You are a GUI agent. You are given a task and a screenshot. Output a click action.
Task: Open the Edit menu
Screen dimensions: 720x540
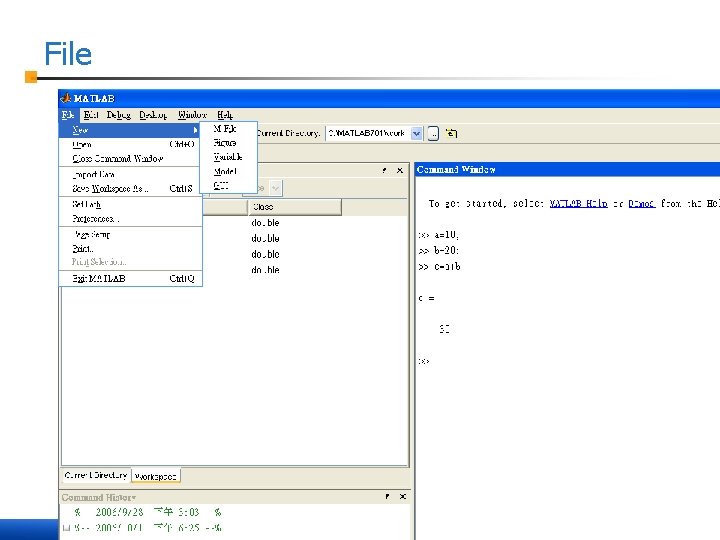point(91,115)
